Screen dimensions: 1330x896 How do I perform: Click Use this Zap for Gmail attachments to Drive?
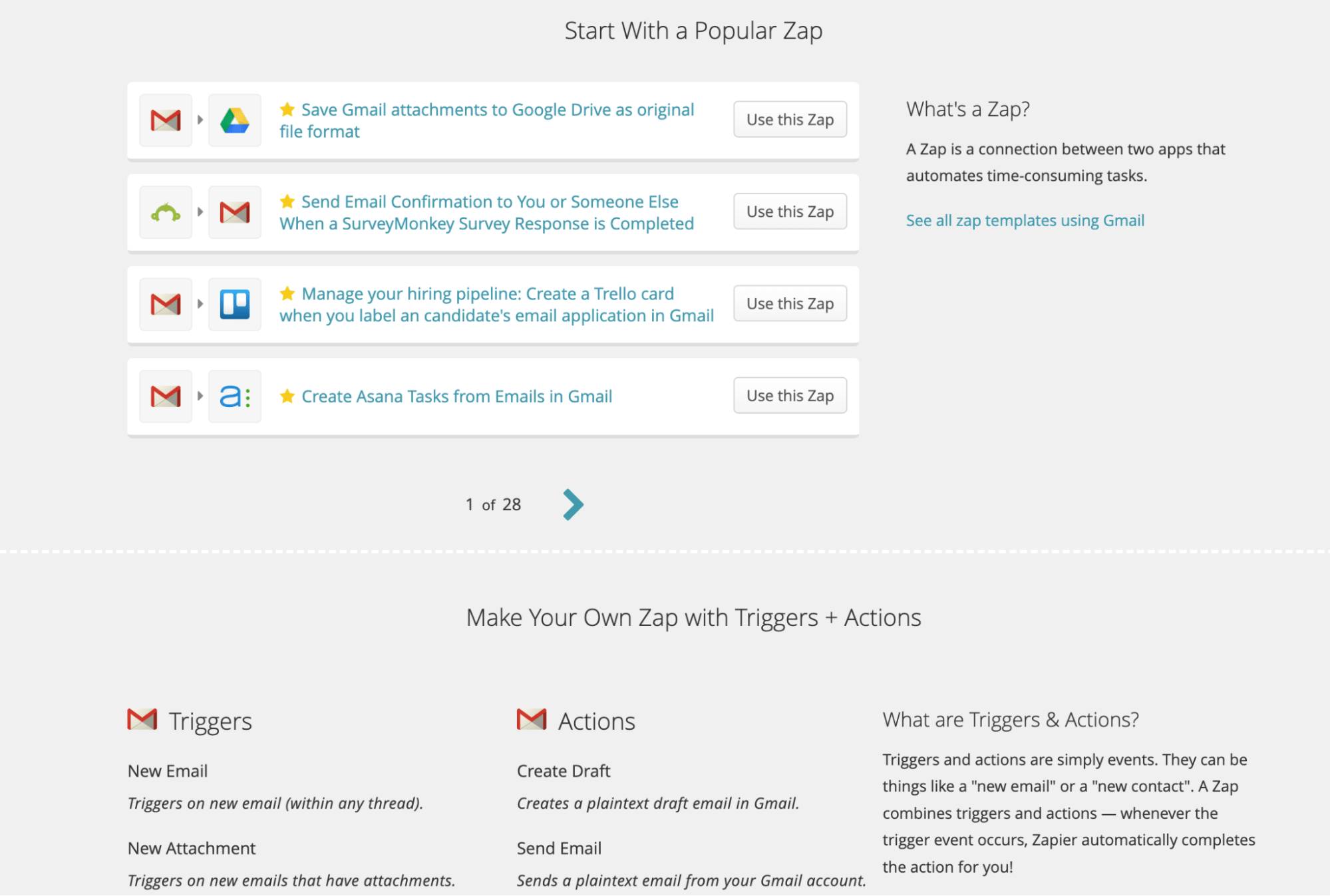tap(789, 120)
